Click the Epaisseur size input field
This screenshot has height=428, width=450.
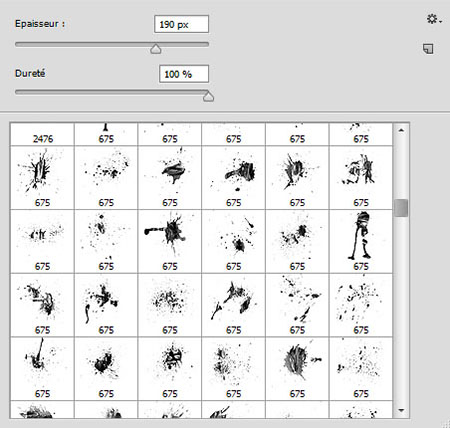click(182, 24)
